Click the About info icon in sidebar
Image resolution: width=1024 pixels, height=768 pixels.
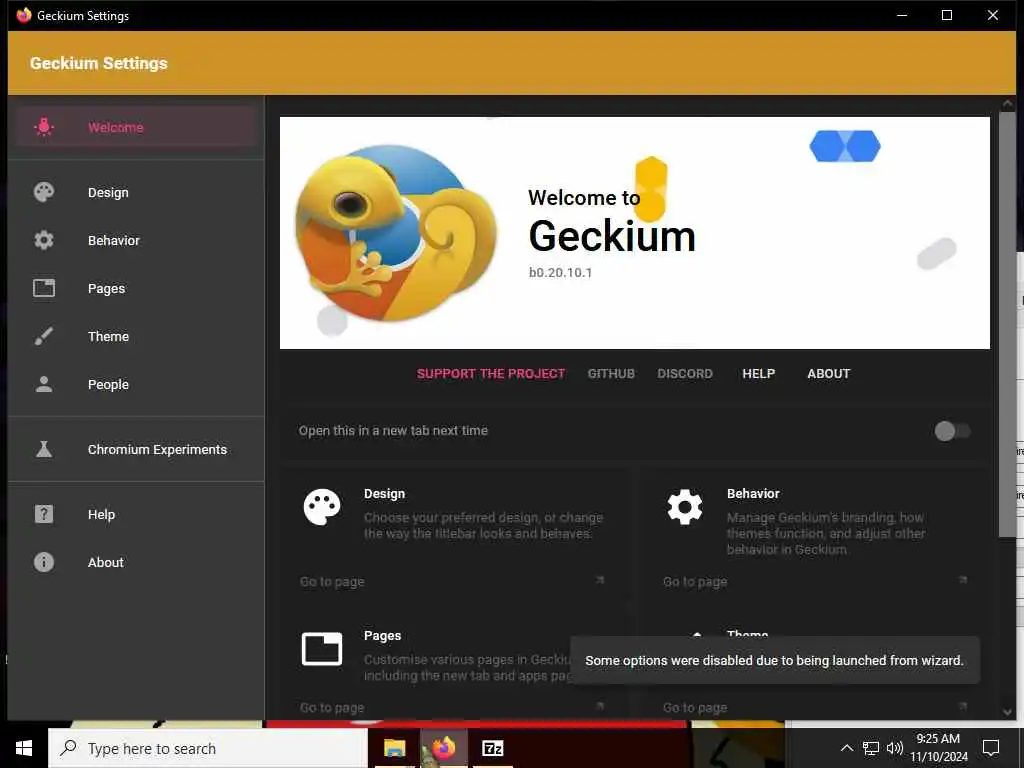pos(44,562)
